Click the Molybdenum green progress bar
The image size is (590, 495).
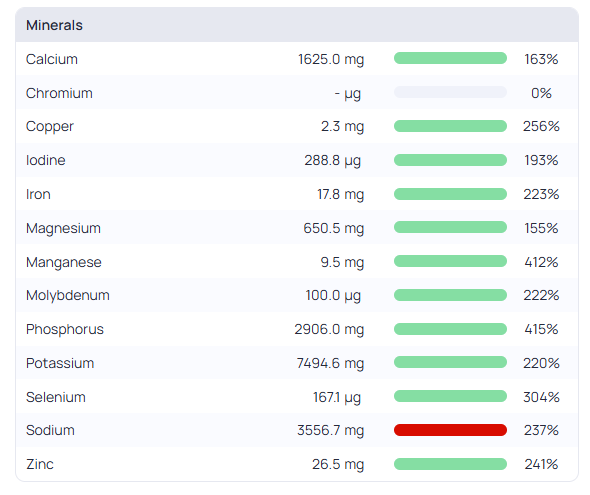pyautogui.click(x=450, y=295)
